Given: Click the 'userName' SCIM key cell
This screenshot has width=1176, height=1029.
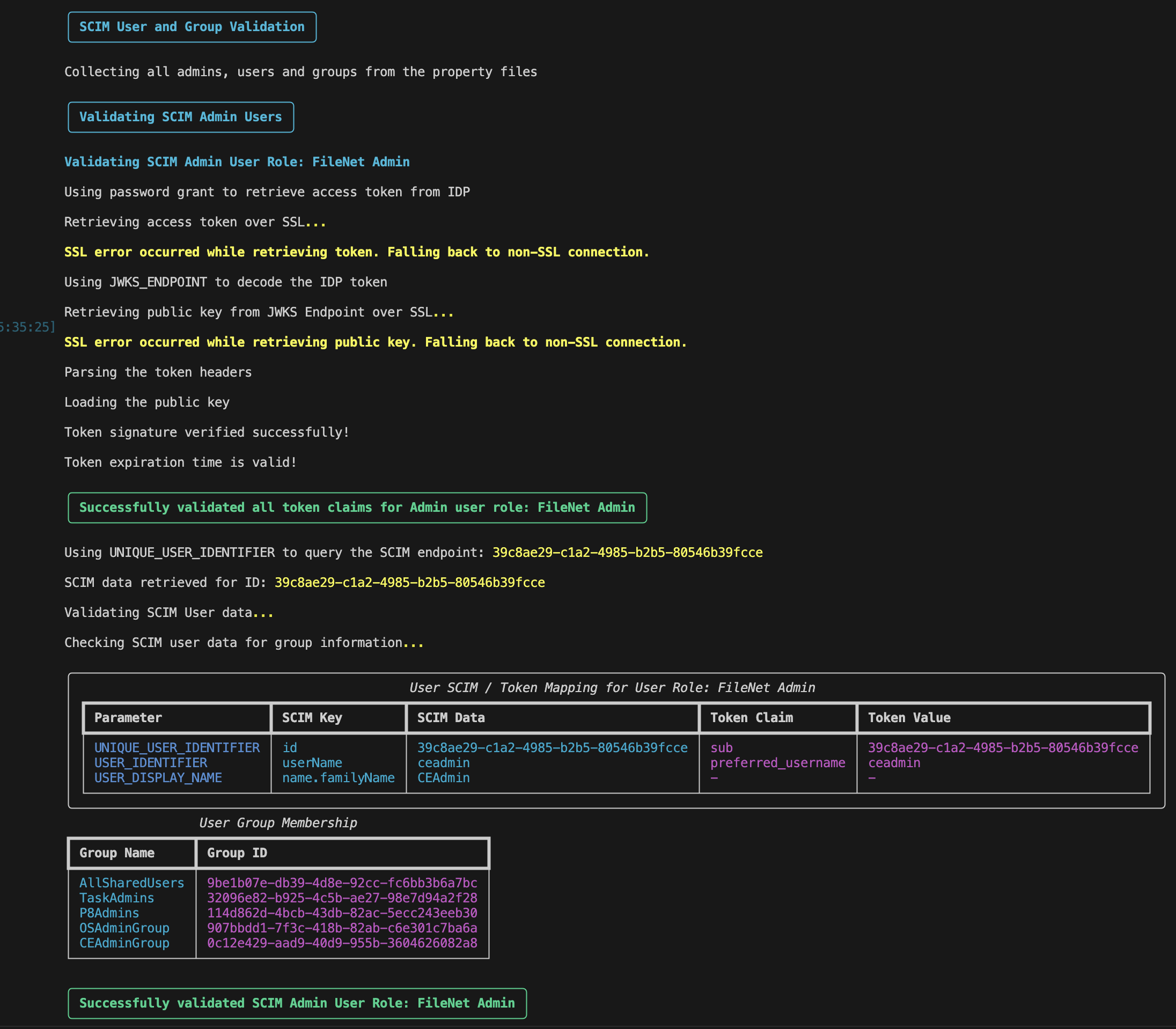Looking at the screenshot, I should point(312,762).
